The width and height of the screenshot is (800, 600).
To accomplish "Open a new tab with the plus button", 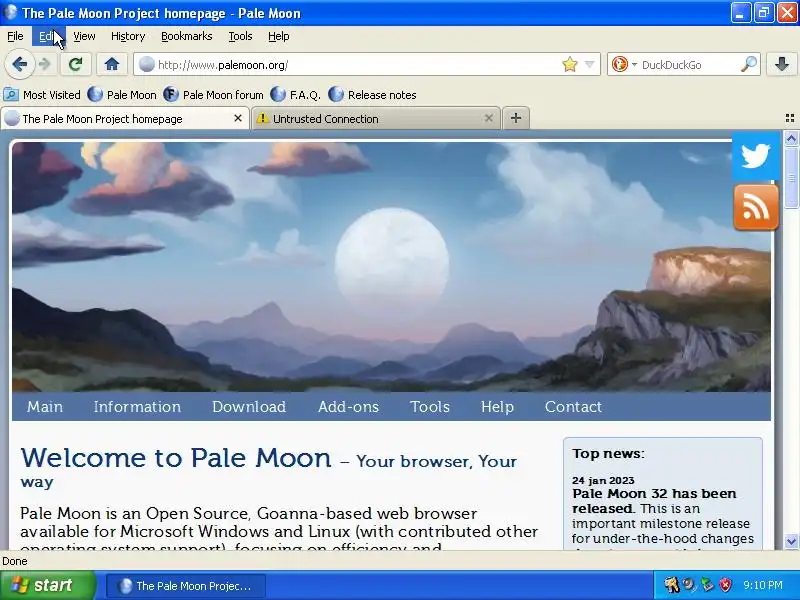I will (x=516, y=118).
